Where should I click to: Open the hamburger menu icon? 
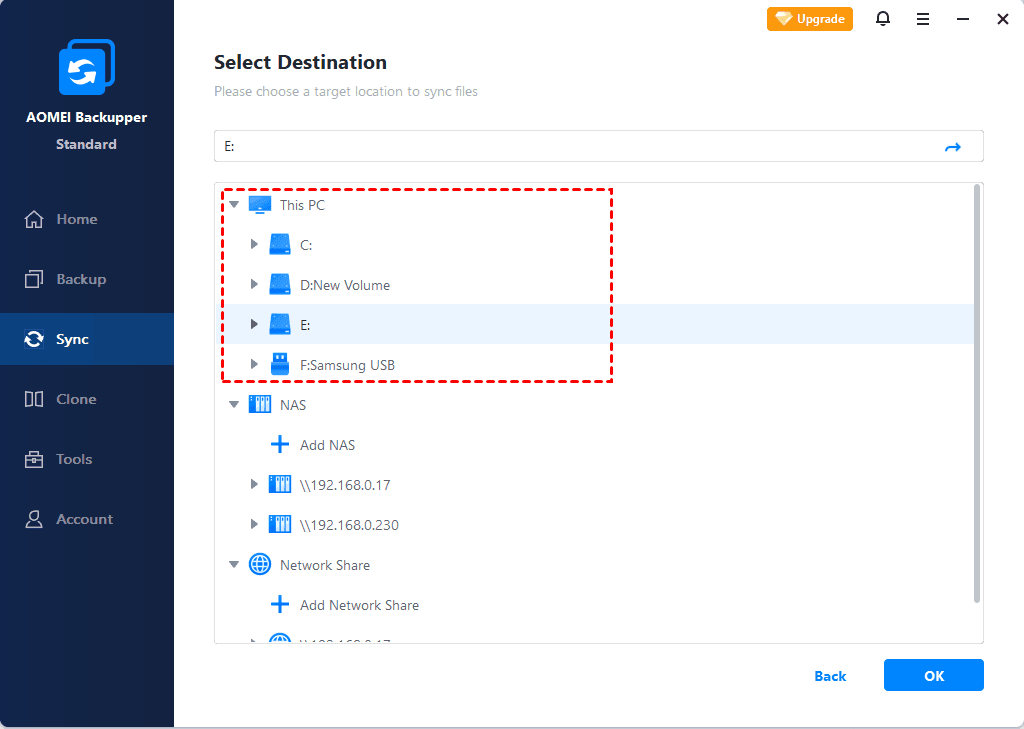[923, 19]
